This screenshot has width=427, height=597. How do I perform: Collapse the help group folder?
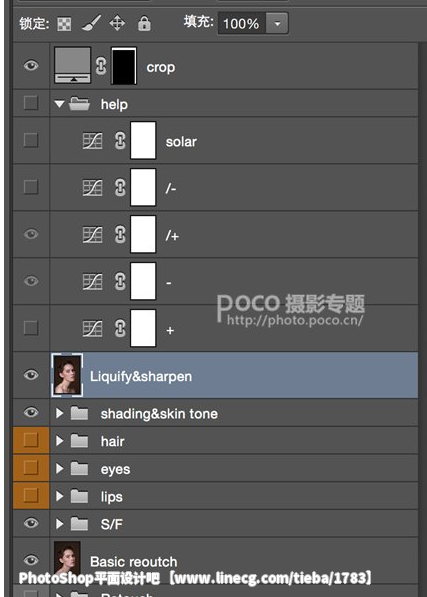click(59, 104)
